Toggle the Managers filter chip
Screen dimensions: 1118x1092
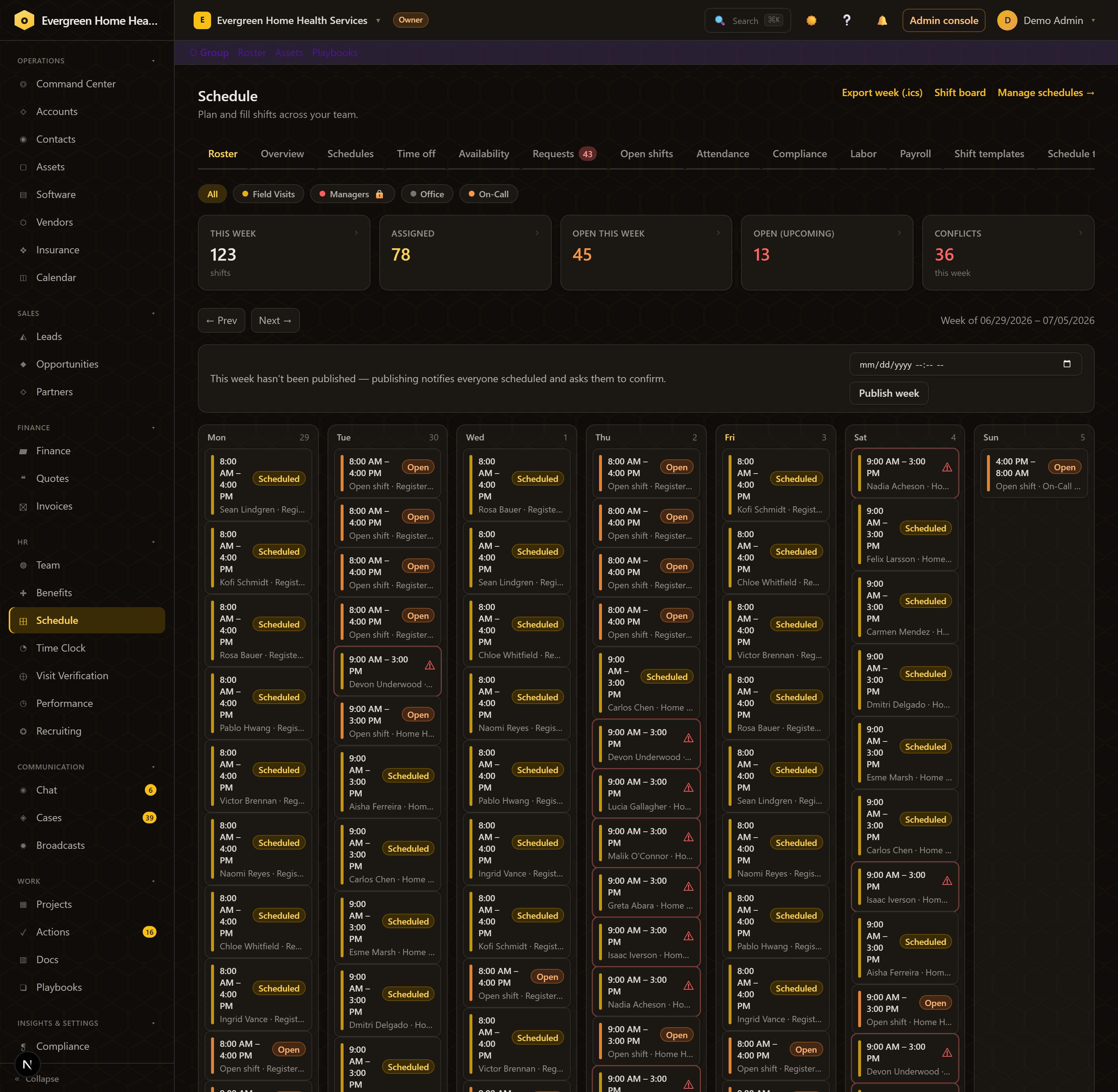coord(352,194)
